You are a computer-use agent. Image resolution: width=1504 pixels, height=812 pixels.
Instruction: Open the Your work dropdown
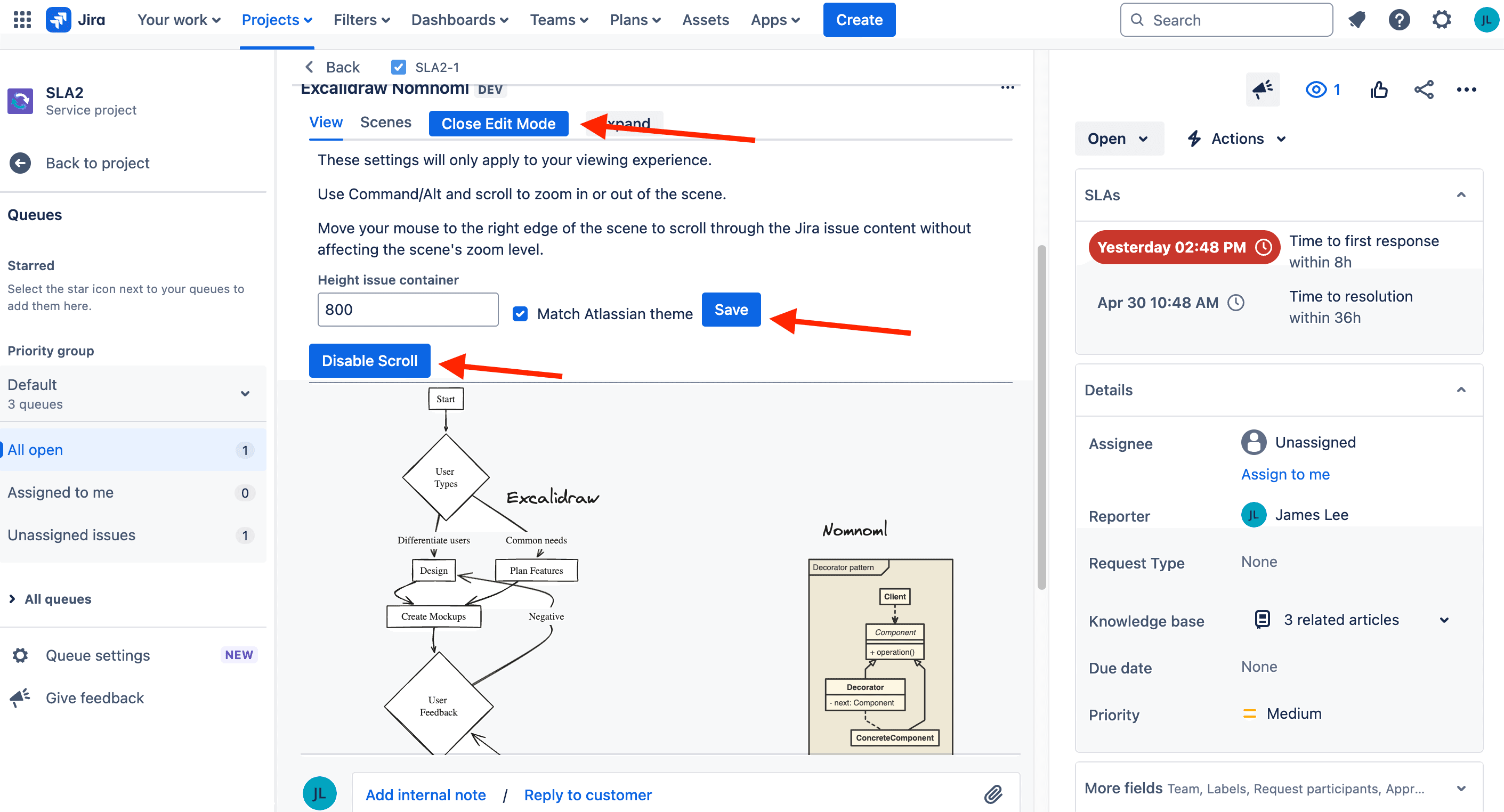179,20
